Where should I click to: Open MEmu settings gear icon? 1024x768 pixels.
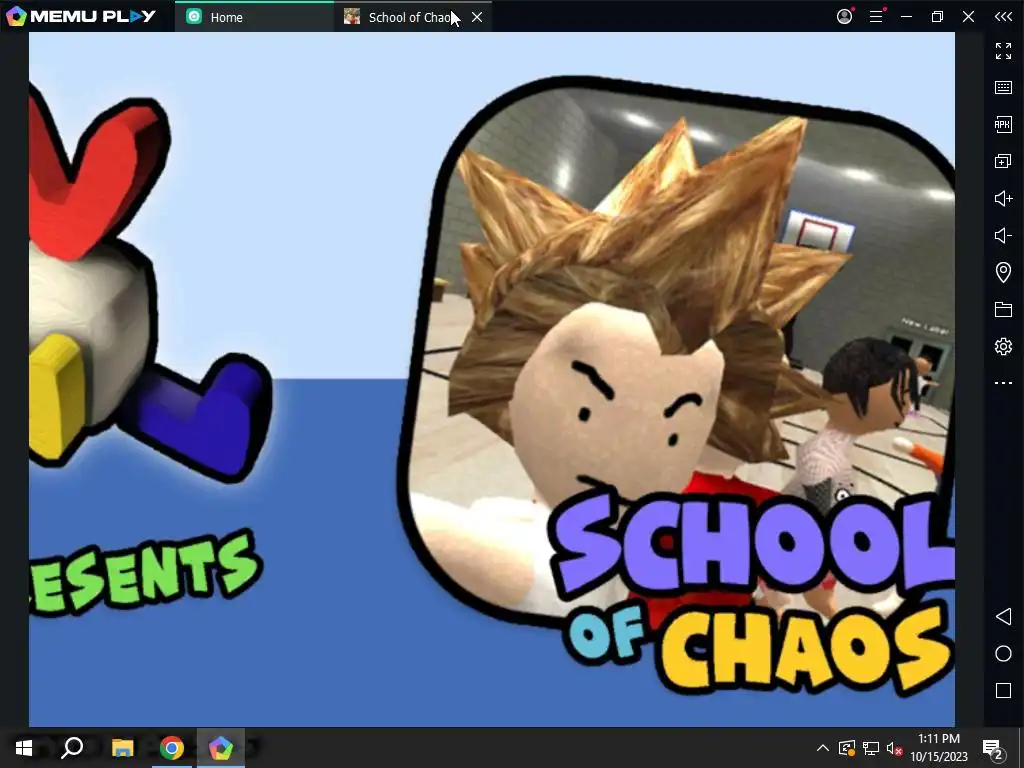click(1003, 346)
